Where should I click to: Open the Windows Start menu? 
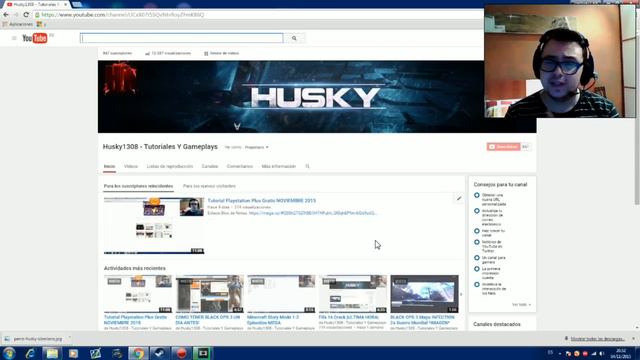pyautogui.click(x=9, y=353)
